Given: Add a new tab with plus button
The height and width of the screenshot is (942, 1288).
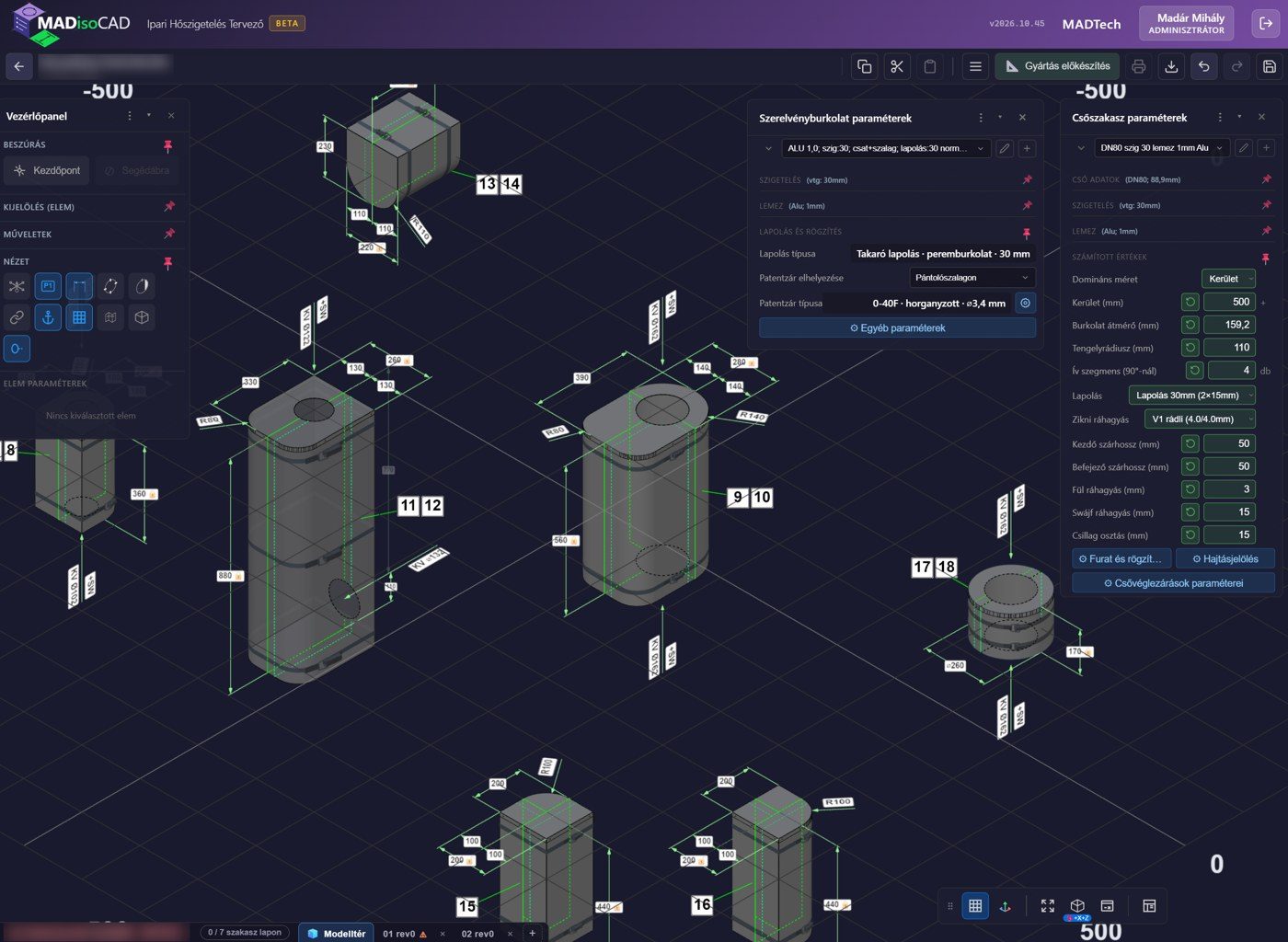Looking at the screenshot, I should tap(532, 933).
